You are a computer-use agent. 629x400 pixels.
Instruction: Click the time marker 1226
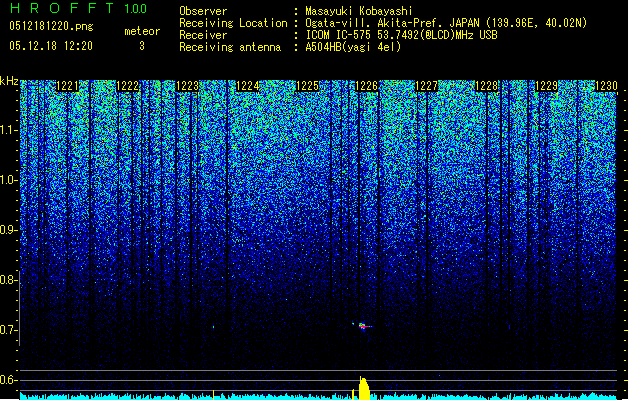pos(367,86)
